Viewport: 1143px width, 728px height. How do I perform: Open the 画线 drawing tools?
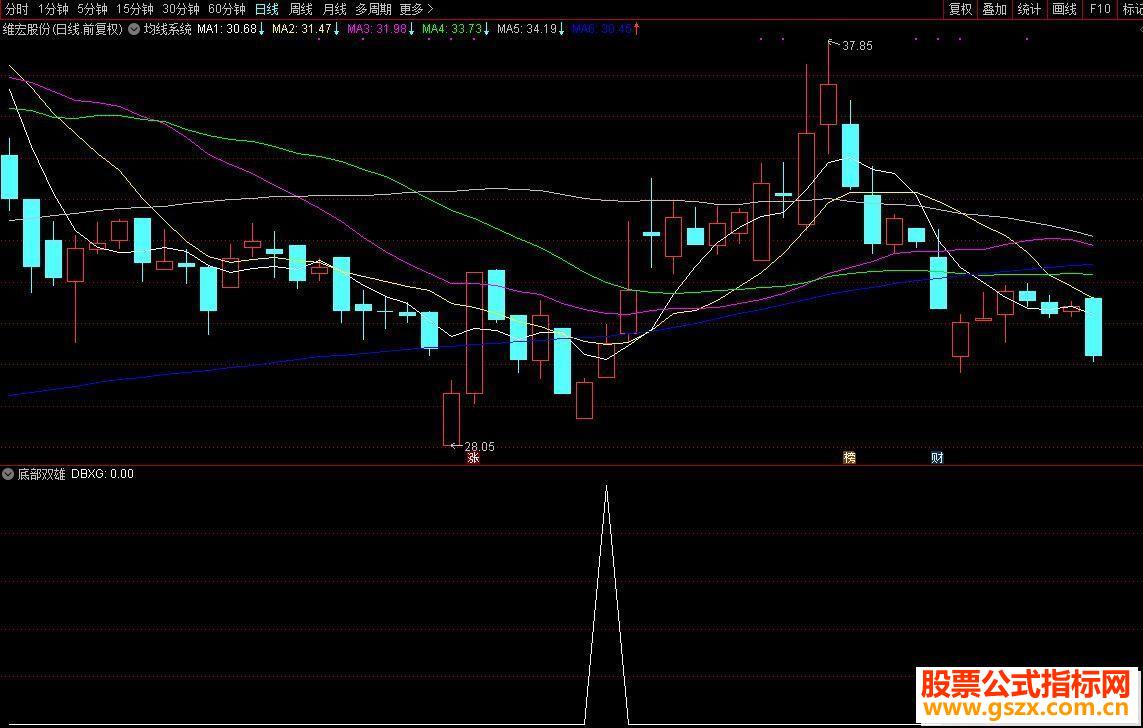pyautogui.click(x=1065, y=9)
